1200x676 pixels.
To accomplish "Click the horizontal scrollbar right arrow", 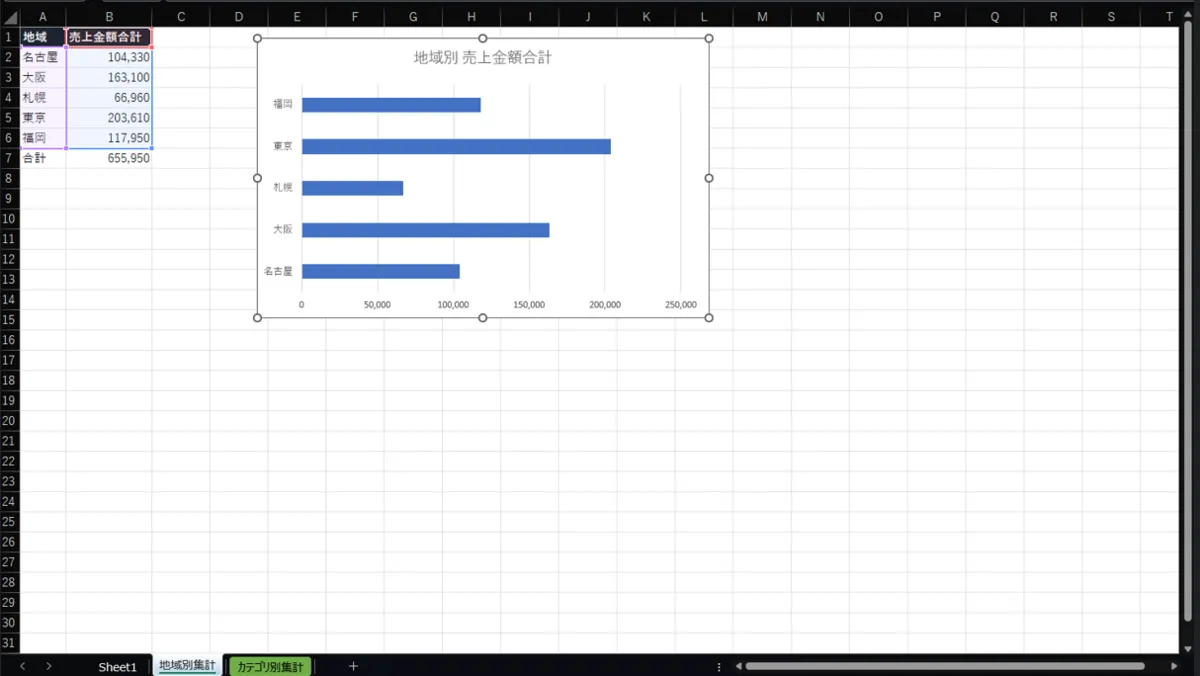I will [x=1175, y=666].
